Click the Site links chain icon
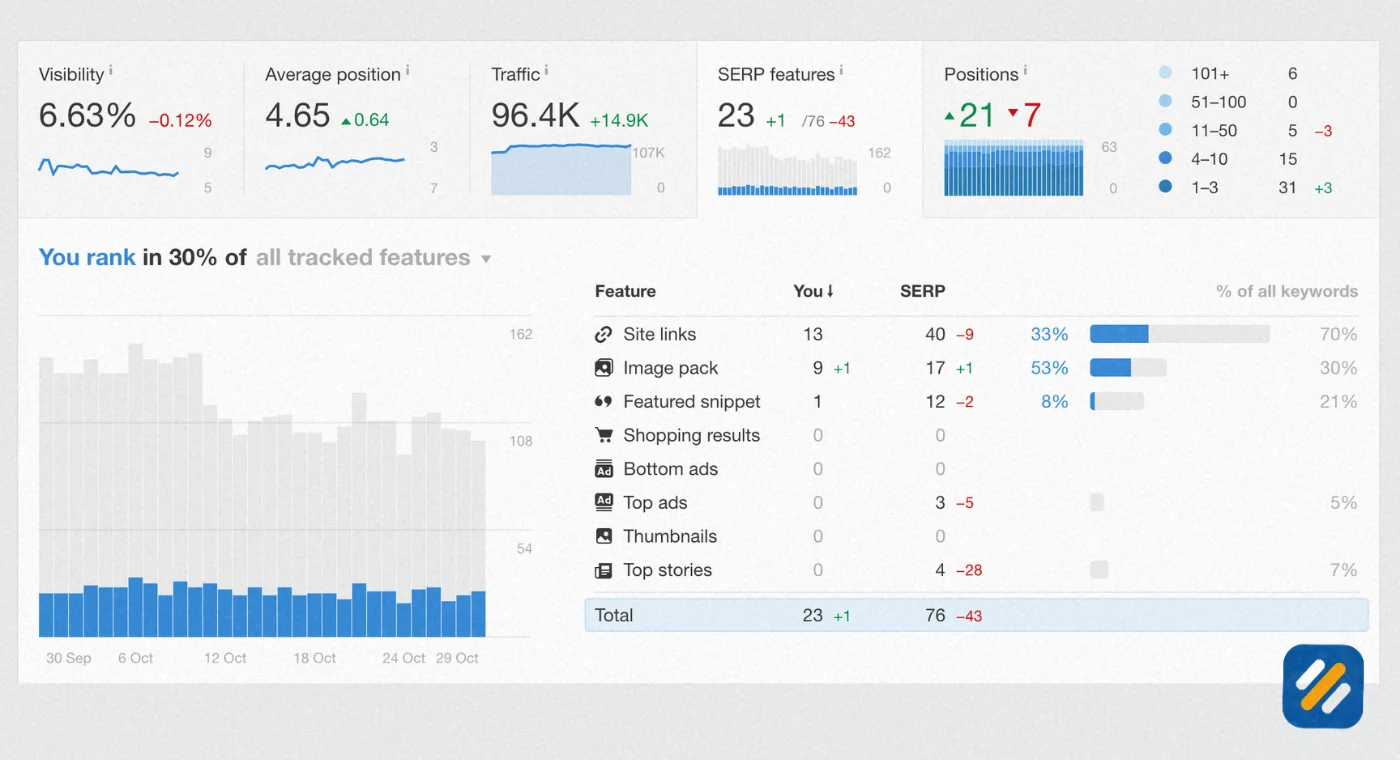 [603, 335]
